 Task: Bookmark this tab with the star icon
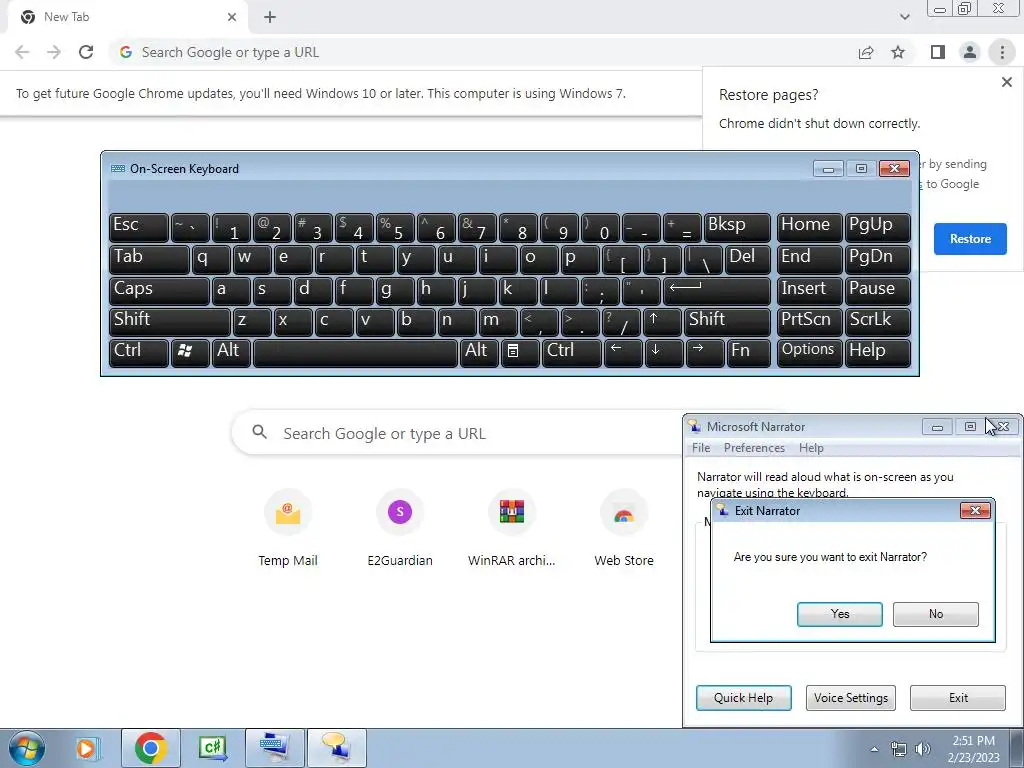click(x=898, y=52)
